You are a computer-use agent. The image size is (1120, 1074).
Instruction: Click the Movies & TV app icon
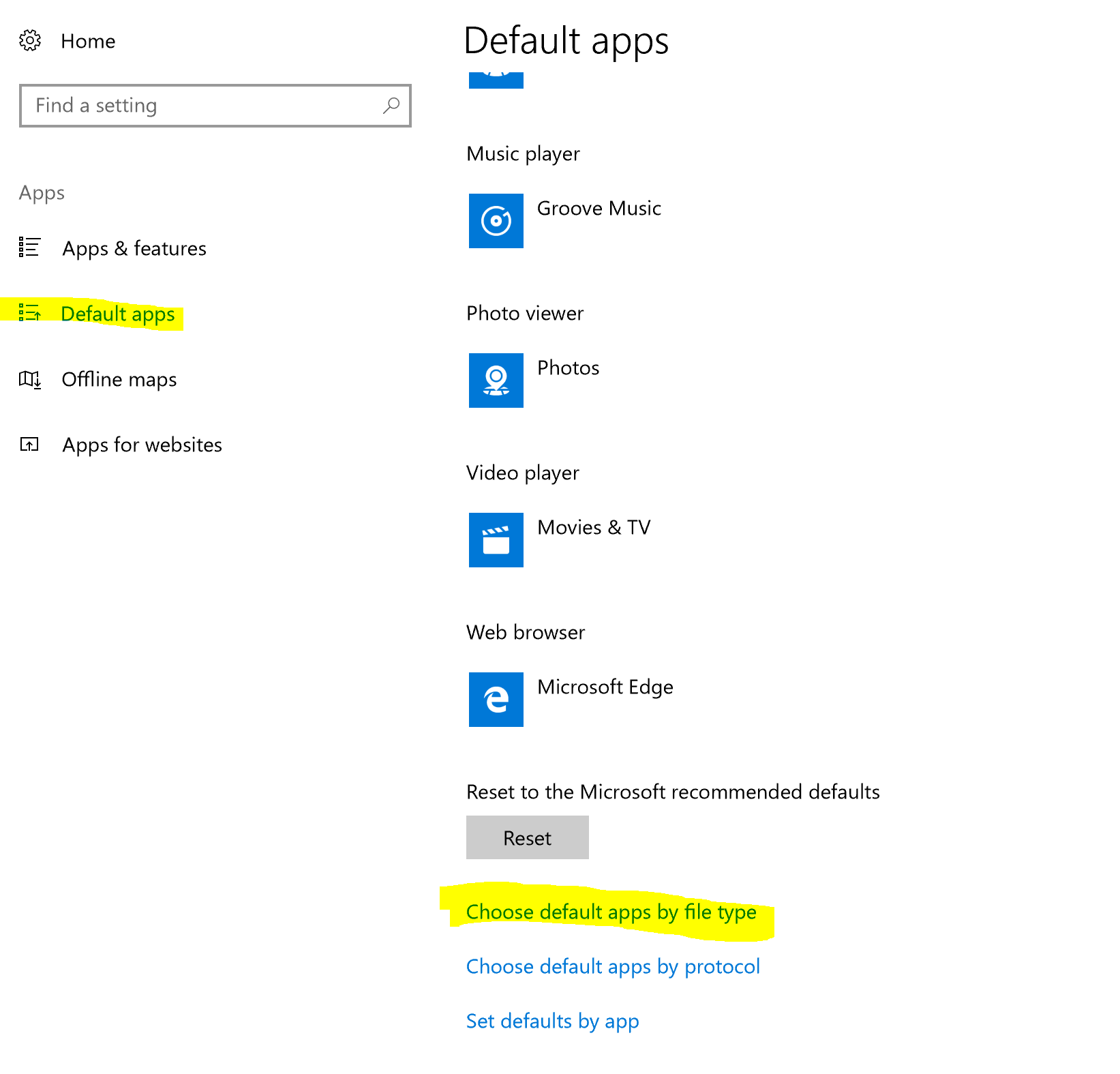pos(496,540)
